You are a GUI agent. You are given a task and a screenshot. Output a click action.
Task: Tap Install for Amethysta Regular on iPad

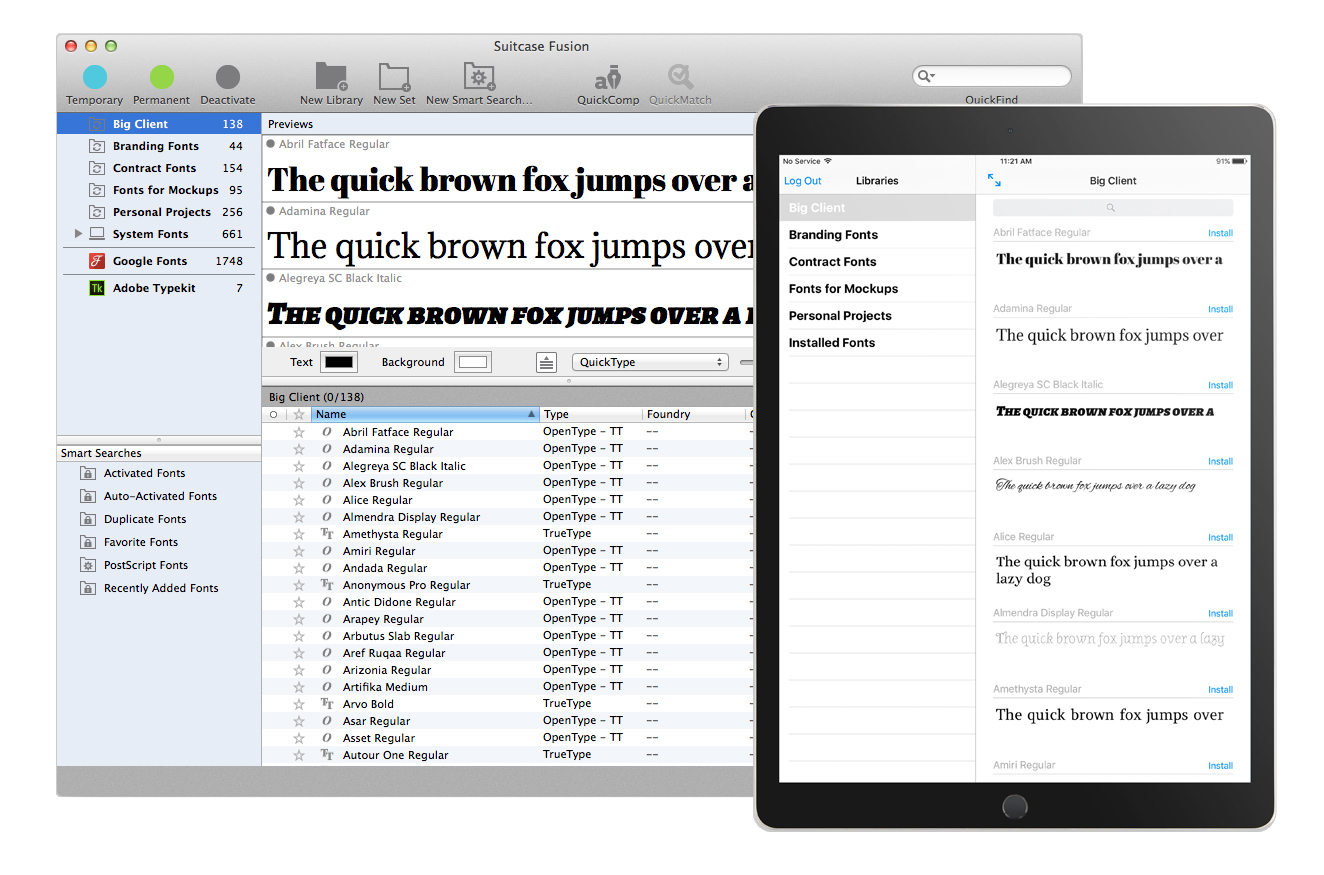[1220, 689]
